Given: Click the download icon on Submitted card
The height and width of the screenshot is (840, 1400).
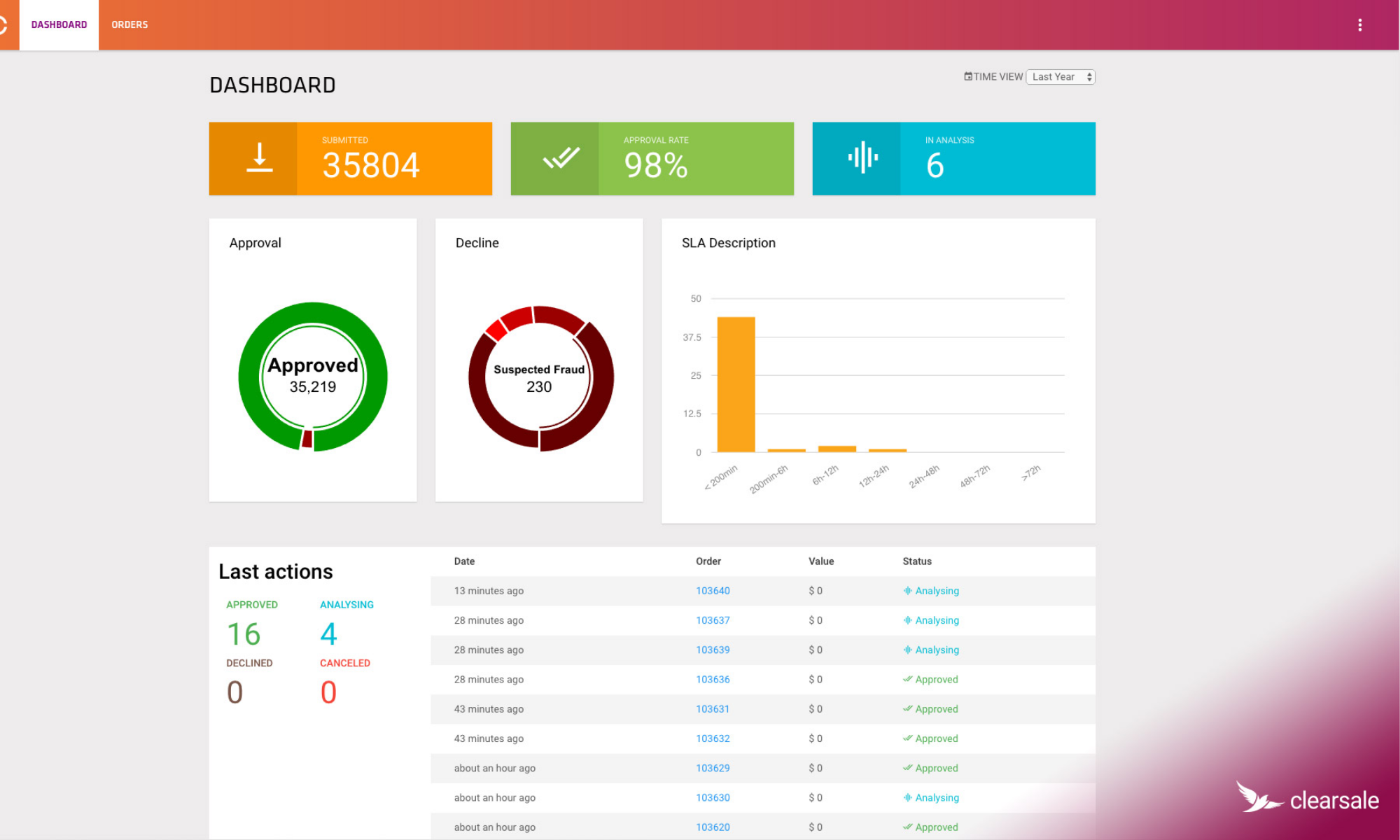Looking at the screenshot, I should pos(259,158).
